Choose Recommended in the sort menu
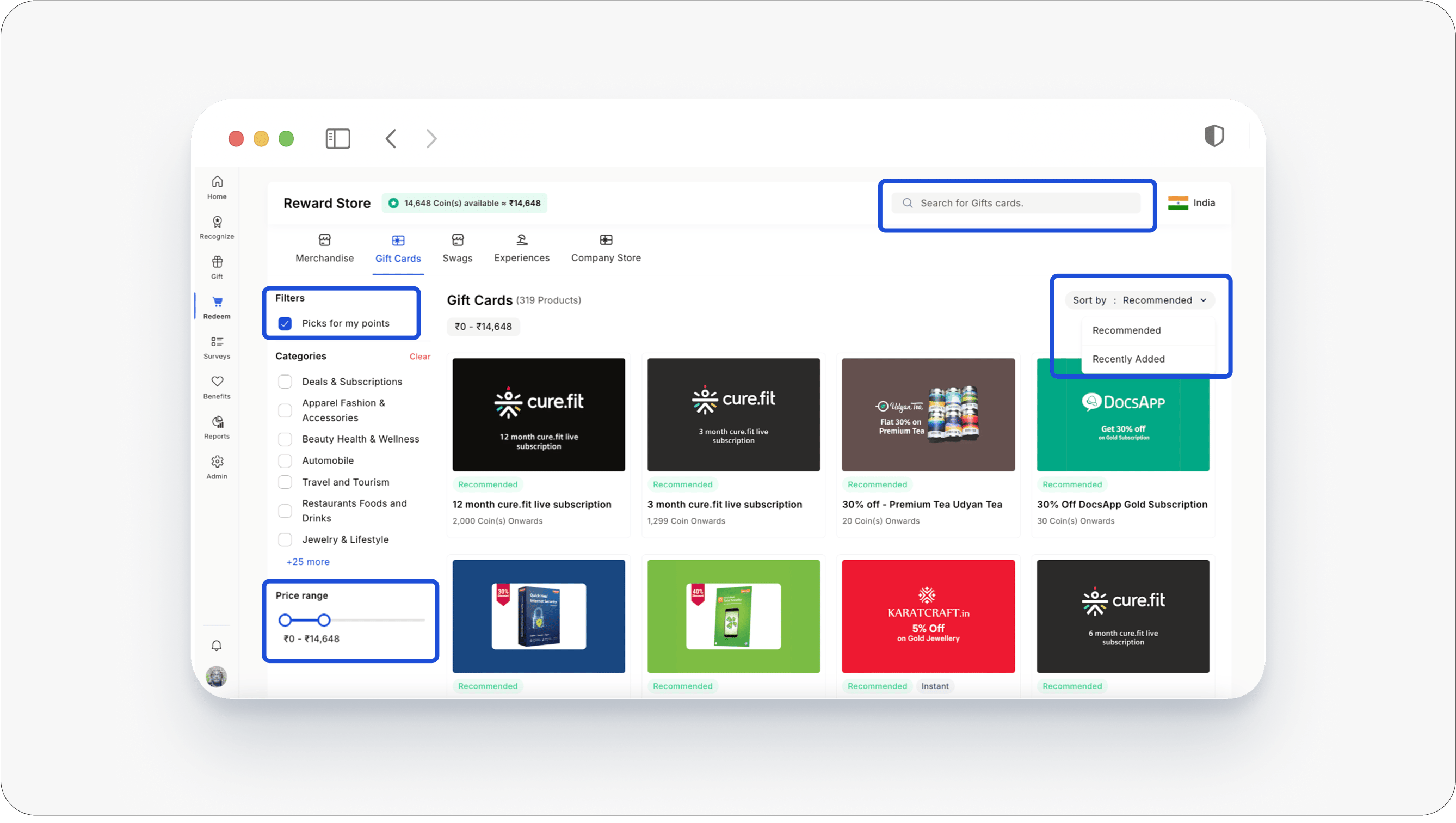This screenshot has height=823, width=1456. click(1148, 330)
